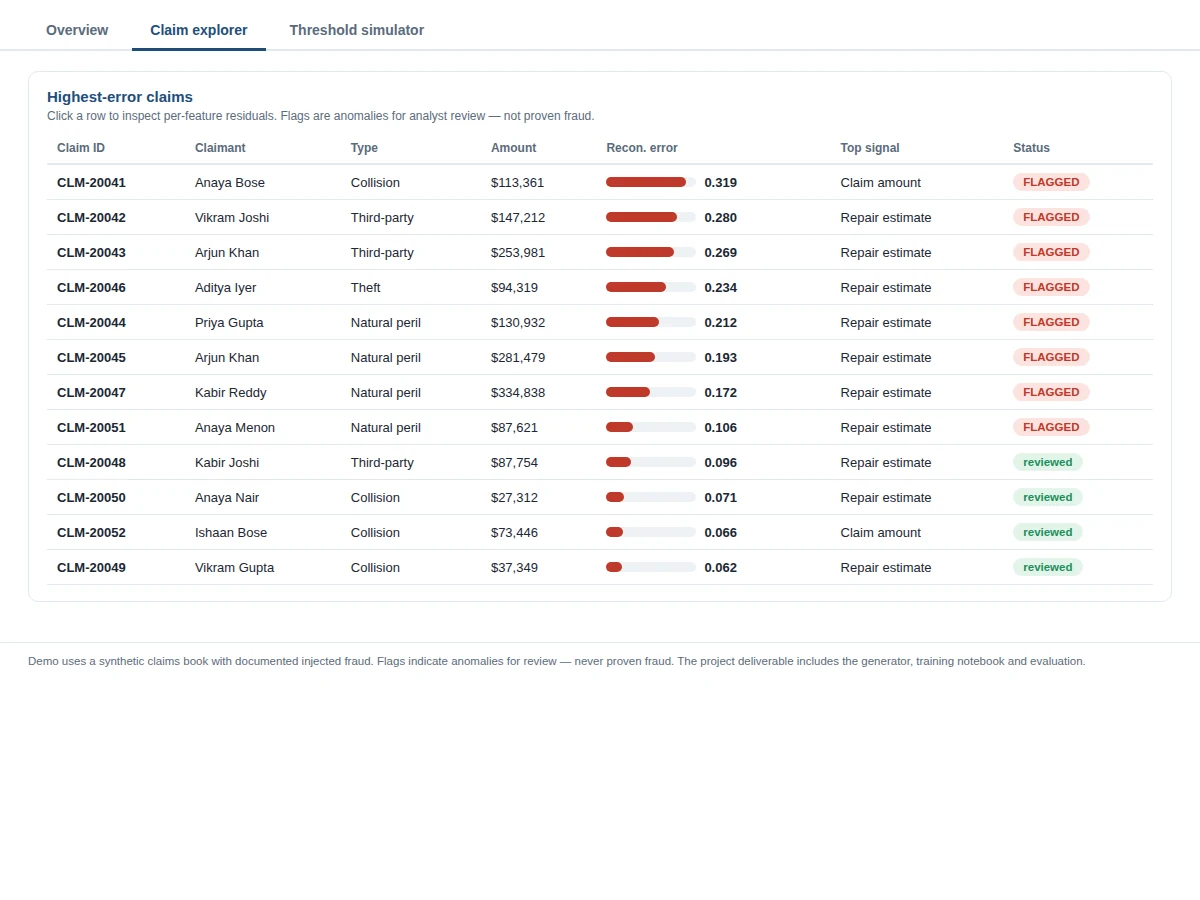
Task: Click the error bar for 0.172
Action: [x=651, y=392]
